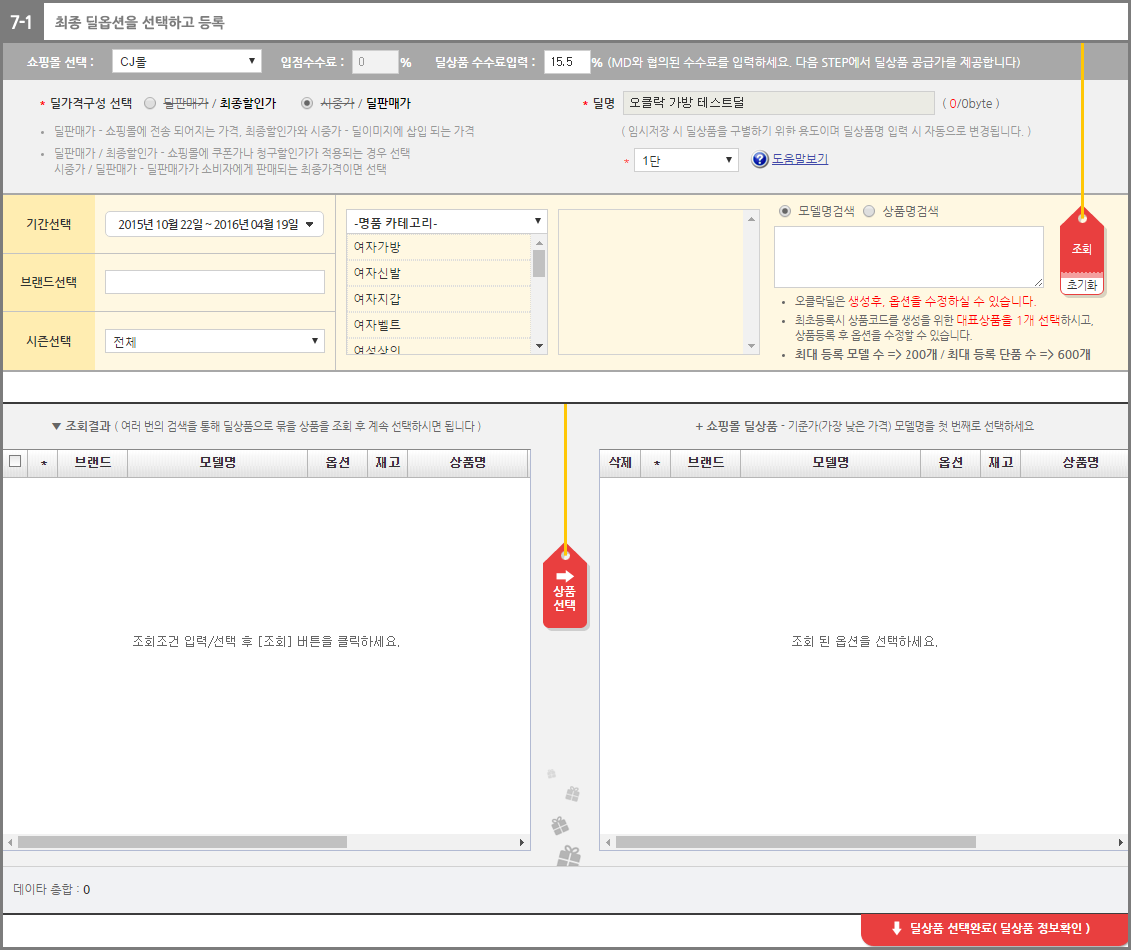The image size is (1131, 950).
Task: Choose the 모델명검색 radio button
Action: coord(785,211)
